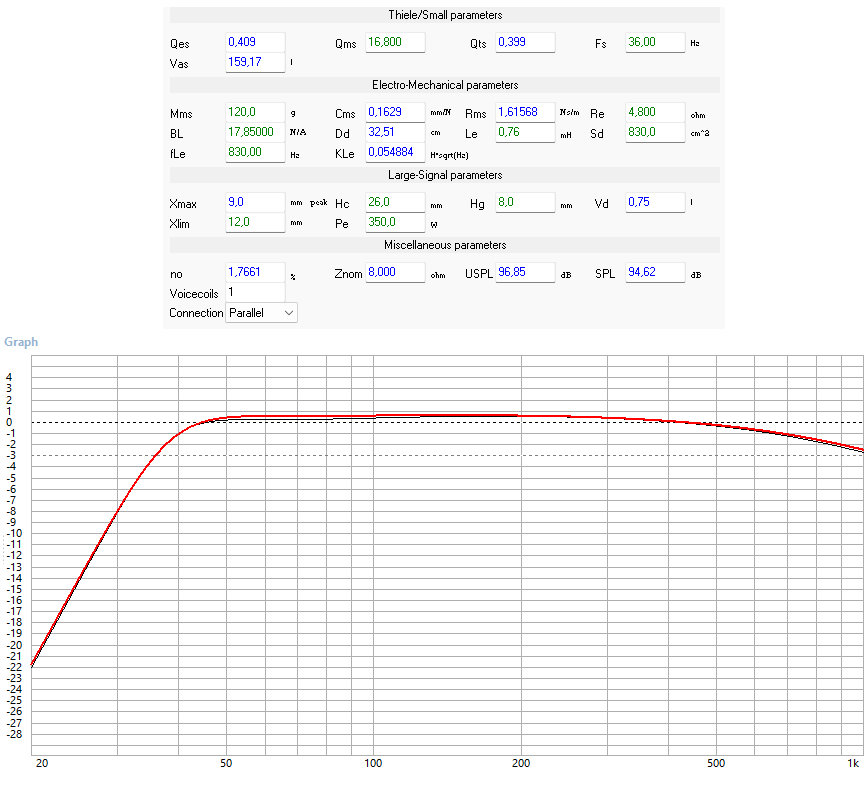This screenshot has width=865, height=800.
Task: Select the Xmax excursion field
Action: coord(254,203)
